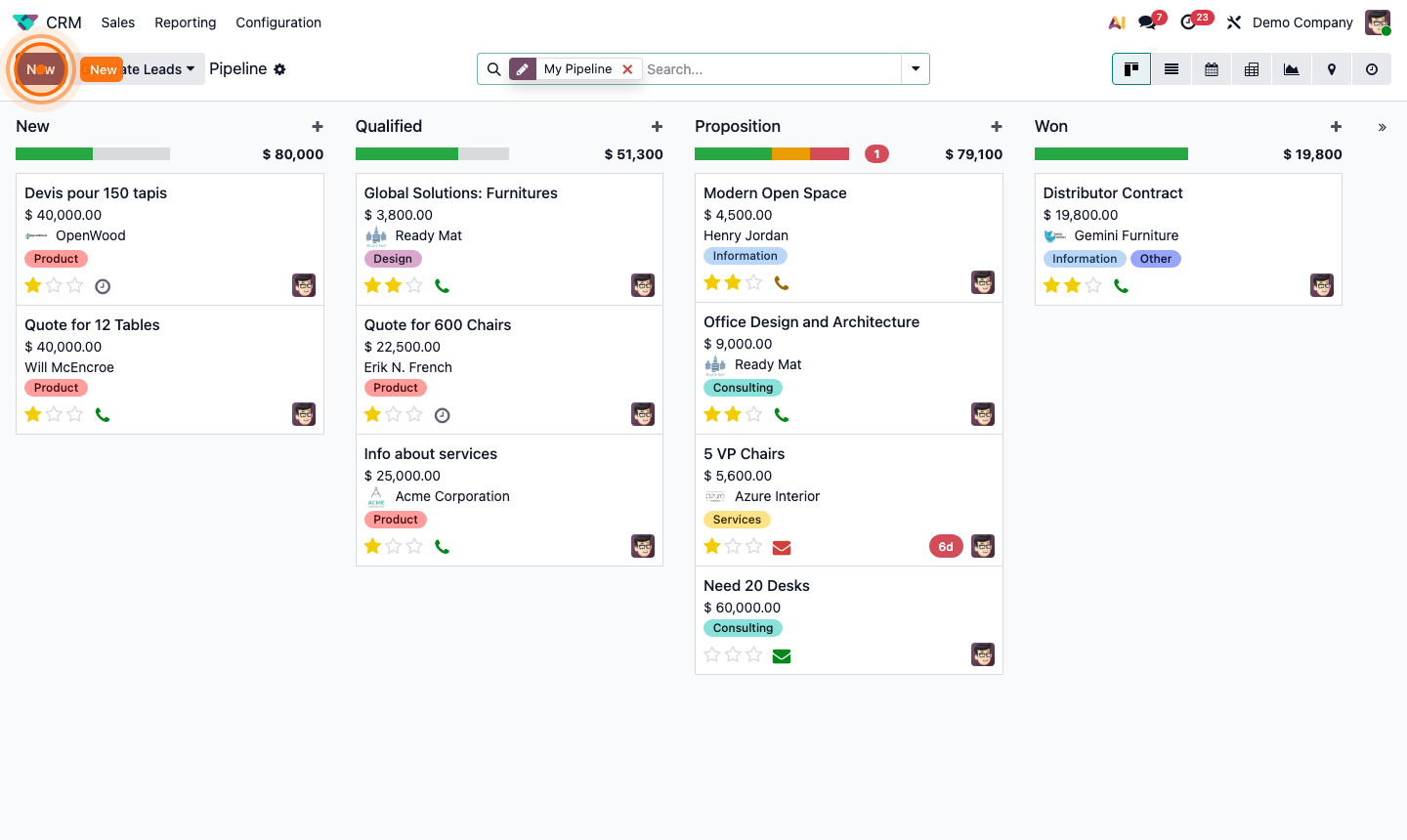Screen dimensions: 1407x840
Task: Create a new lead with the New button
Action: pos(40,68)
